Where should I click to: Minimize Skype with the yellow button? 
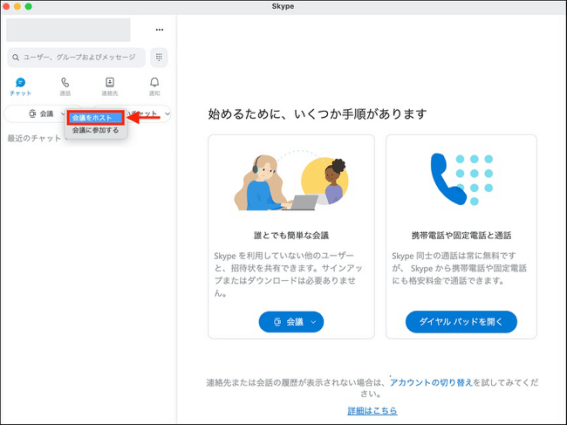click(17, 7)
